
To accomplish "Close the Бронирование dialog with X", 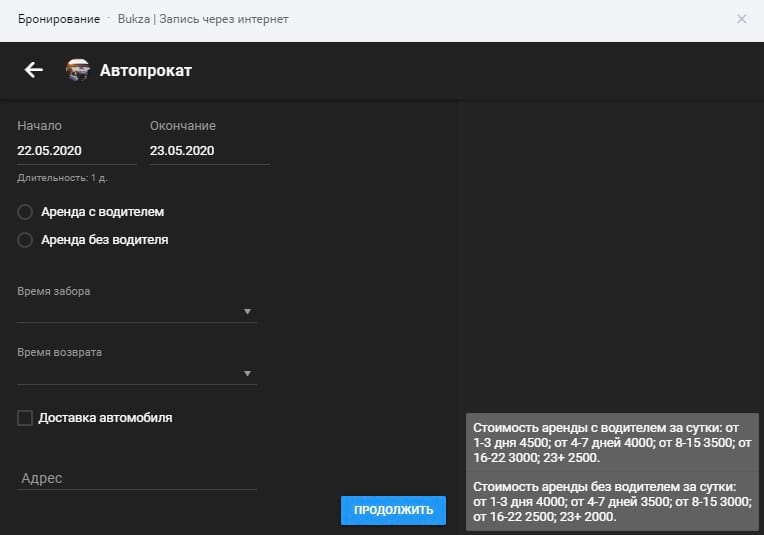I will coord(741,19).
